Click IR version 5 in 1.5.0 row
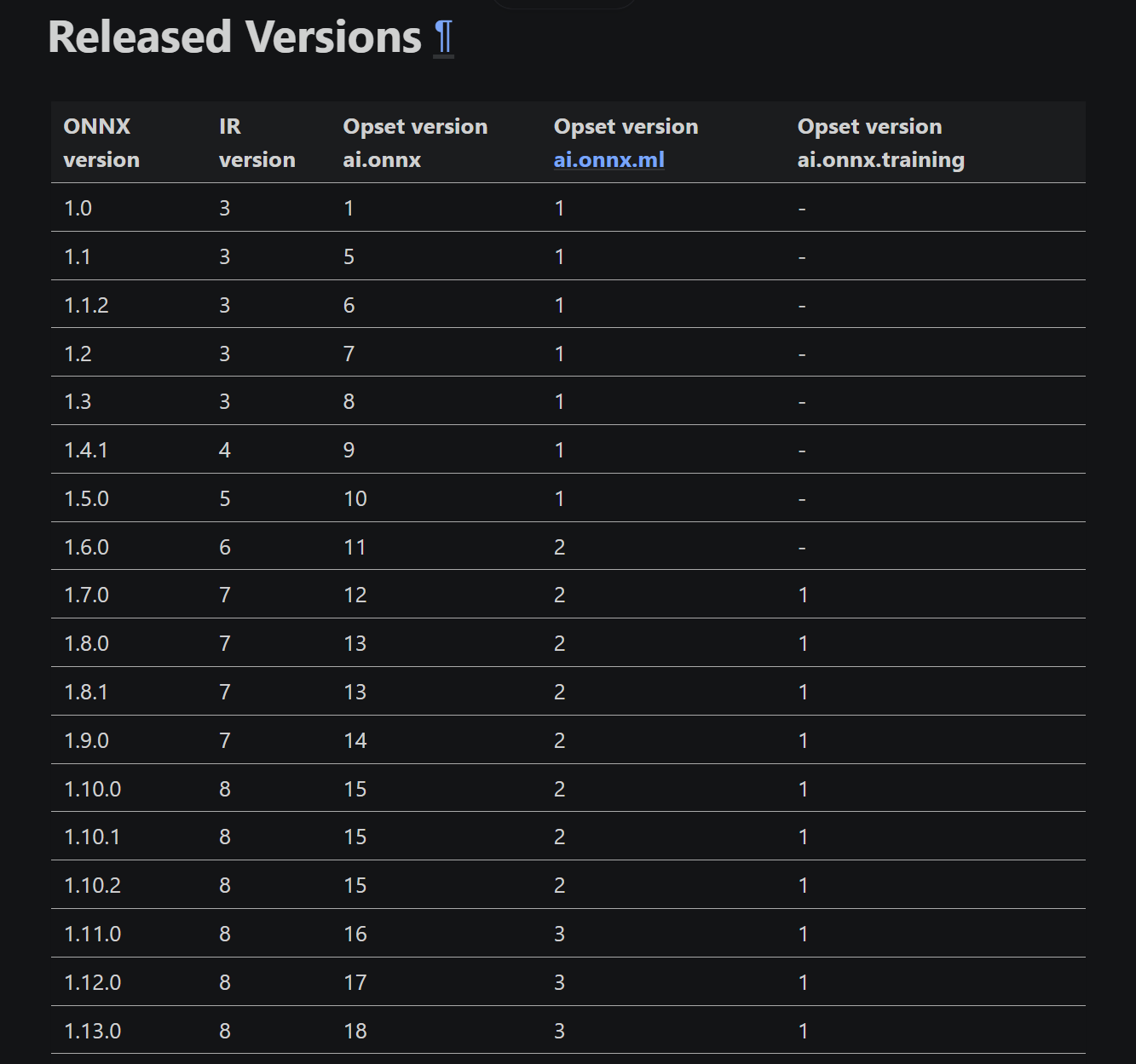1136x1064 pixels. 225,498
